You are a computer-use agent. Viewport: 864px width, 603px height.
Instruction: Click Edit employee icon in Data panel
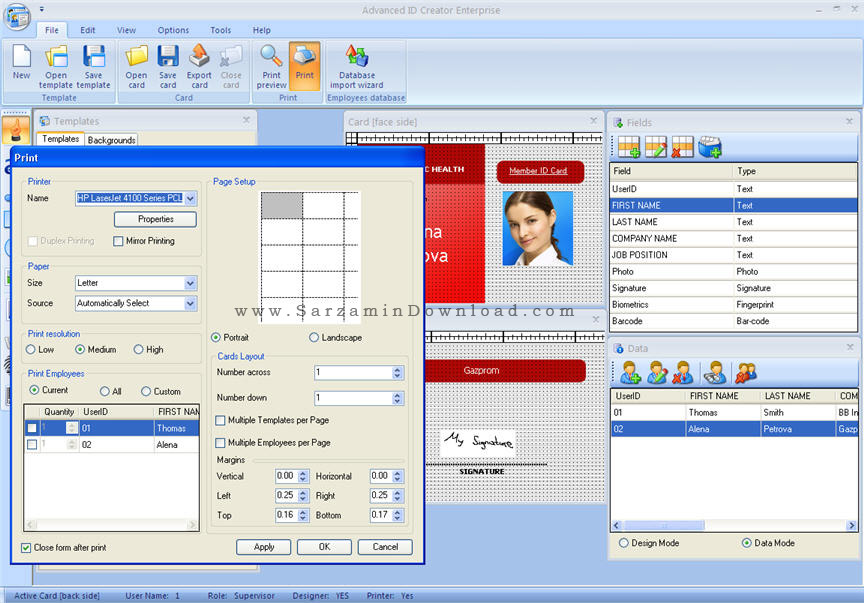(x=657, y=373)
